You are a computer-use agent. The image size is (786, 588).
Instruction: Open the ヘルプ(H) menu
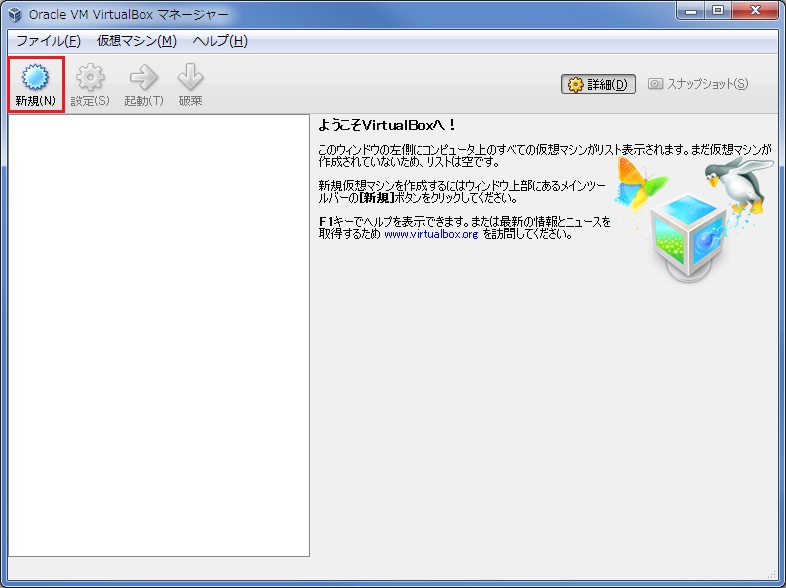220,41
